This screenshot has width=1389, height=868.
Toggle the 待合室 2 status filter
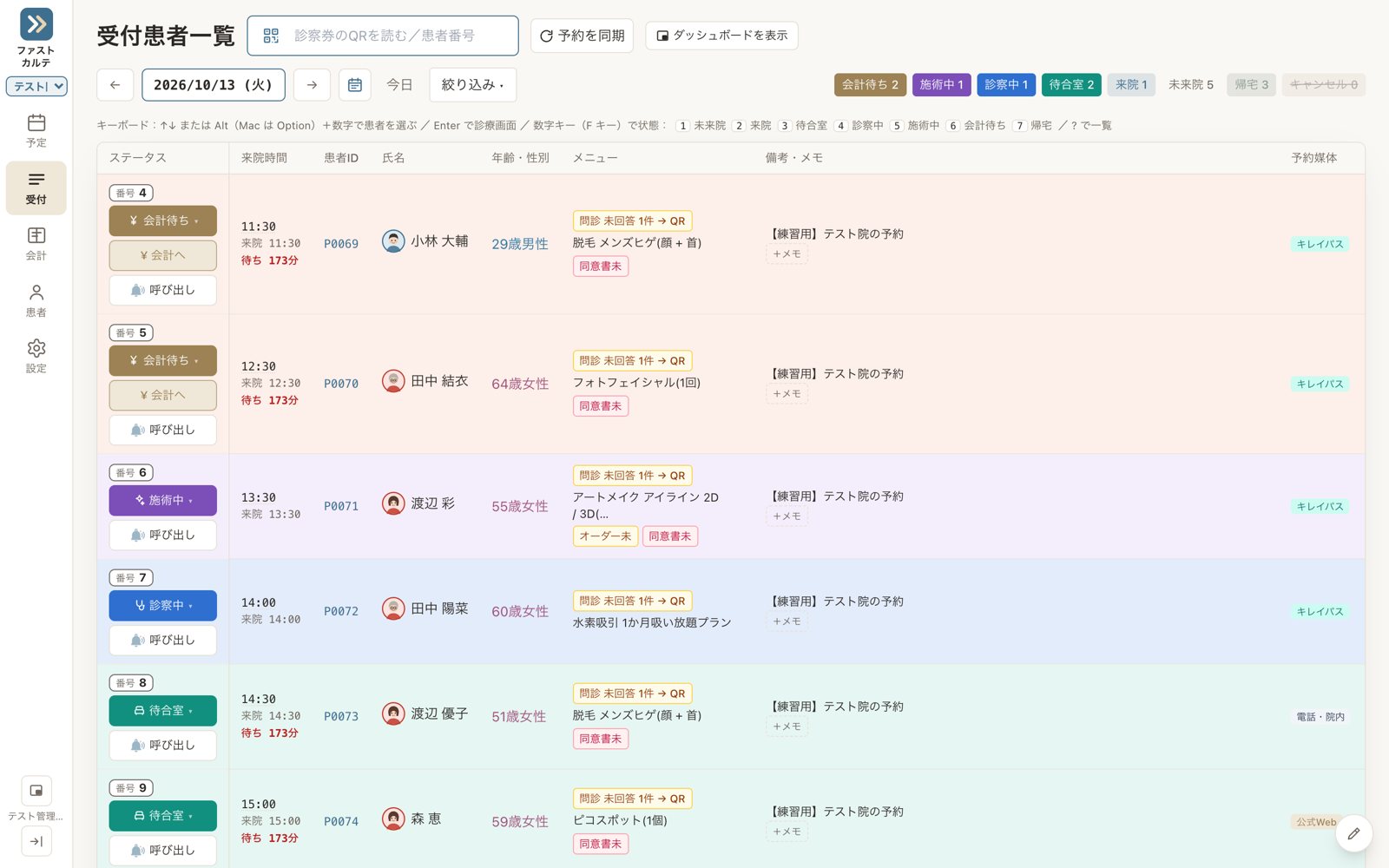[x=1071, y=84]
